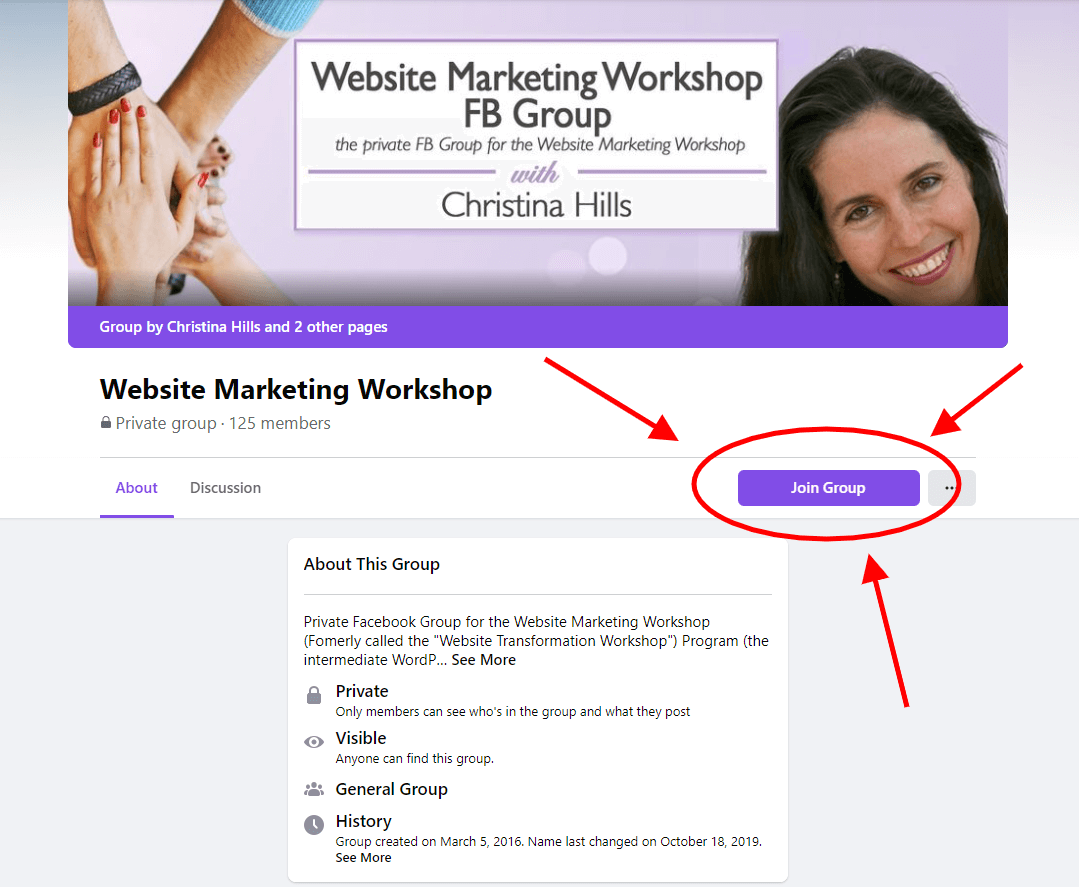This screenshot has width=1079, height=887.
Task: Click the eye icon next to Visible
Action: (x=314, y=742)
